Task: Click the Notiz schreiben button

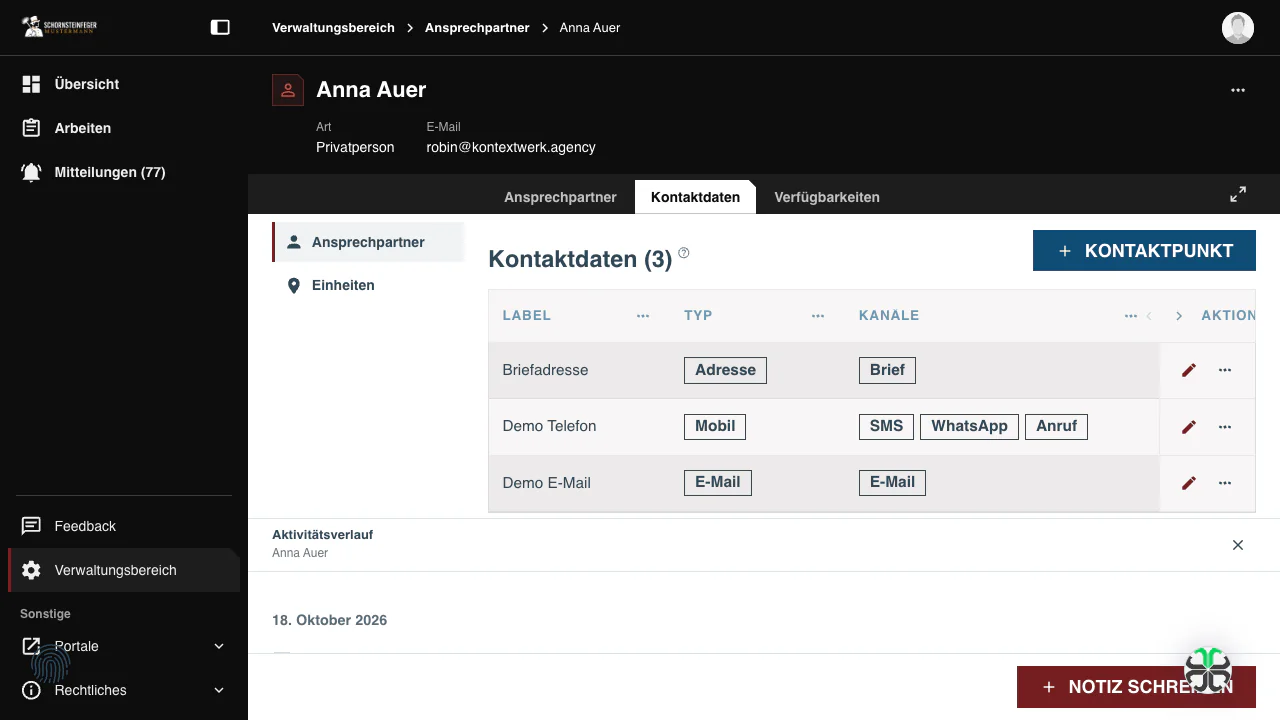Action: click(1136, 687)
